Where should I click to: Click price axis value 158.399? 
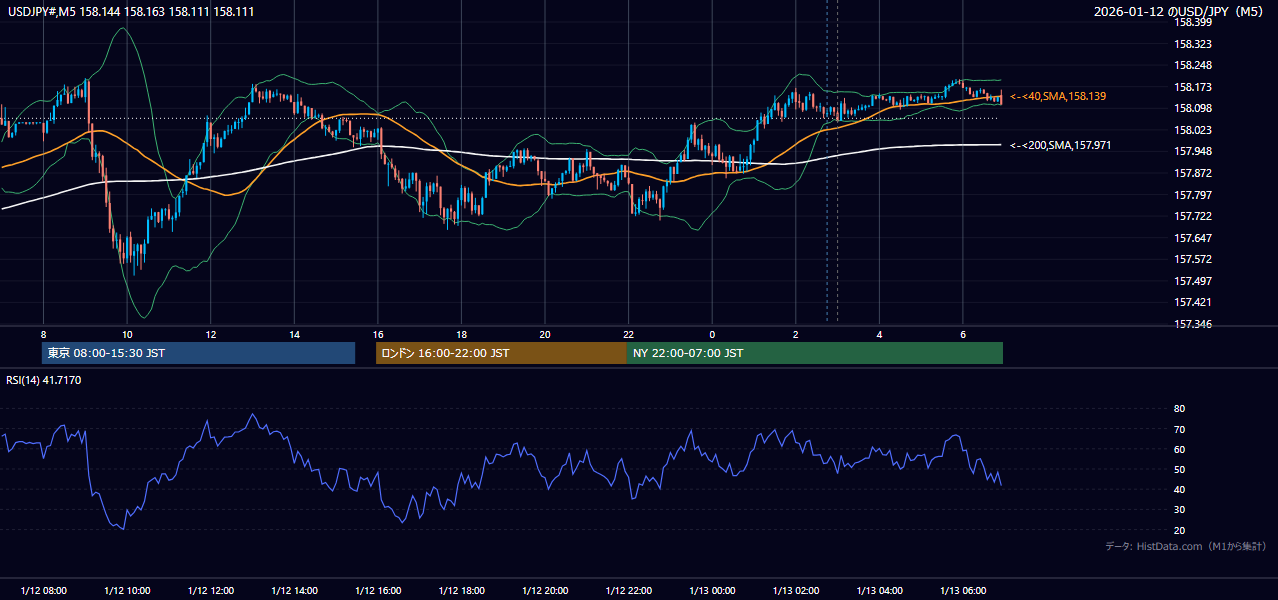pyautogui.click(x=1195, y=22)
